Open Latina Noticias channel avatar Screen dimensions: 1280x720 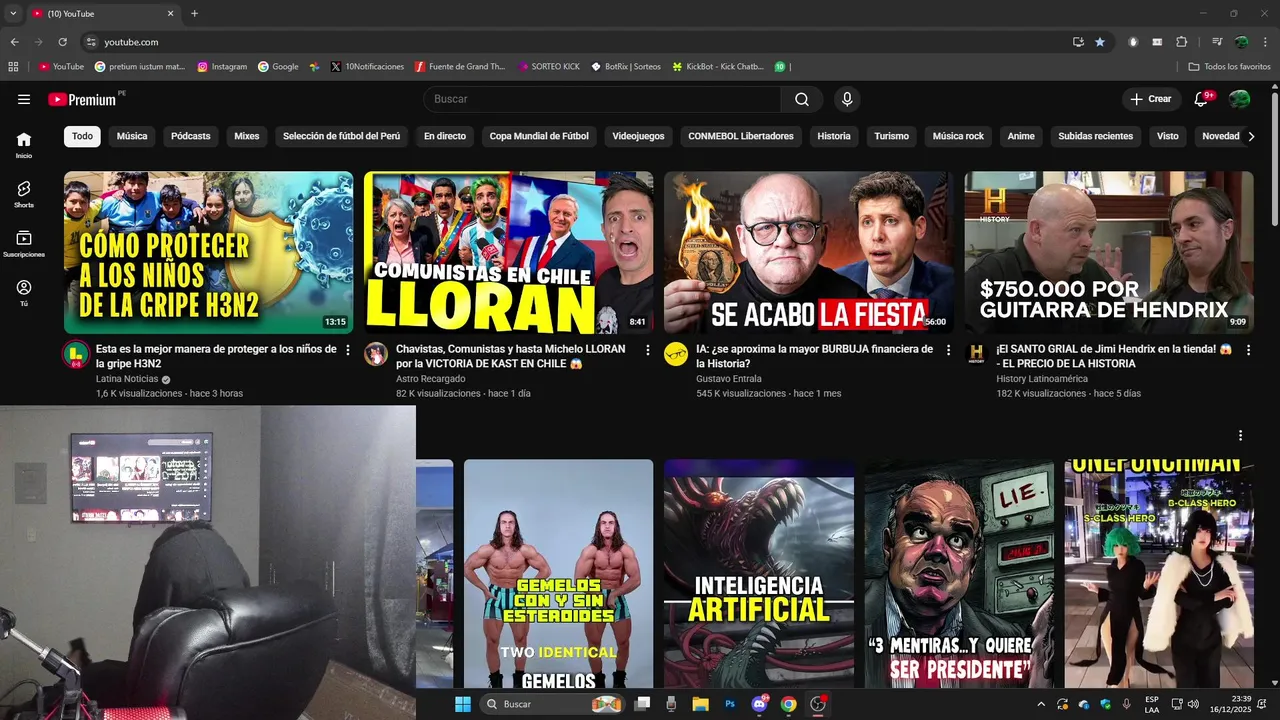click(76, 354)
